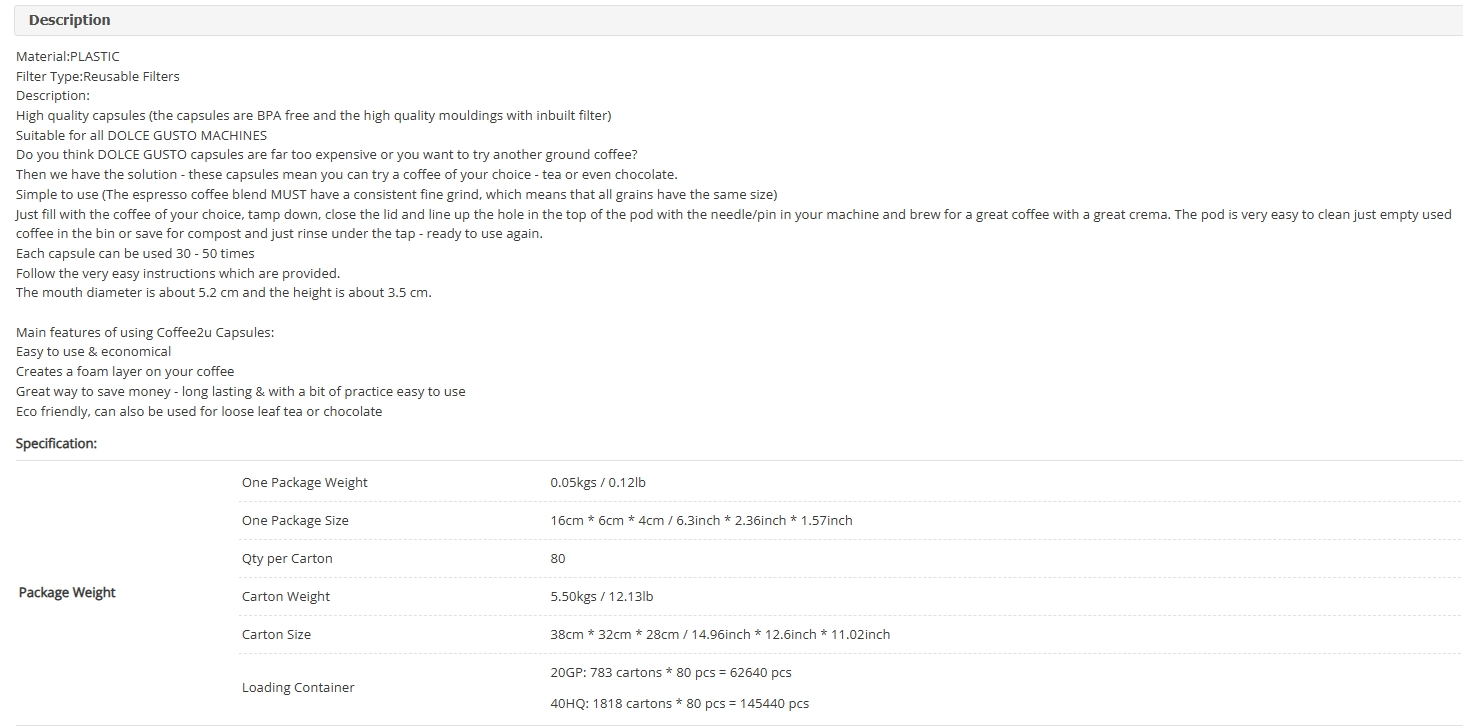Click the mouth diameter measurement sentence
The image size is (1463, 728).
tap(223, 292)
